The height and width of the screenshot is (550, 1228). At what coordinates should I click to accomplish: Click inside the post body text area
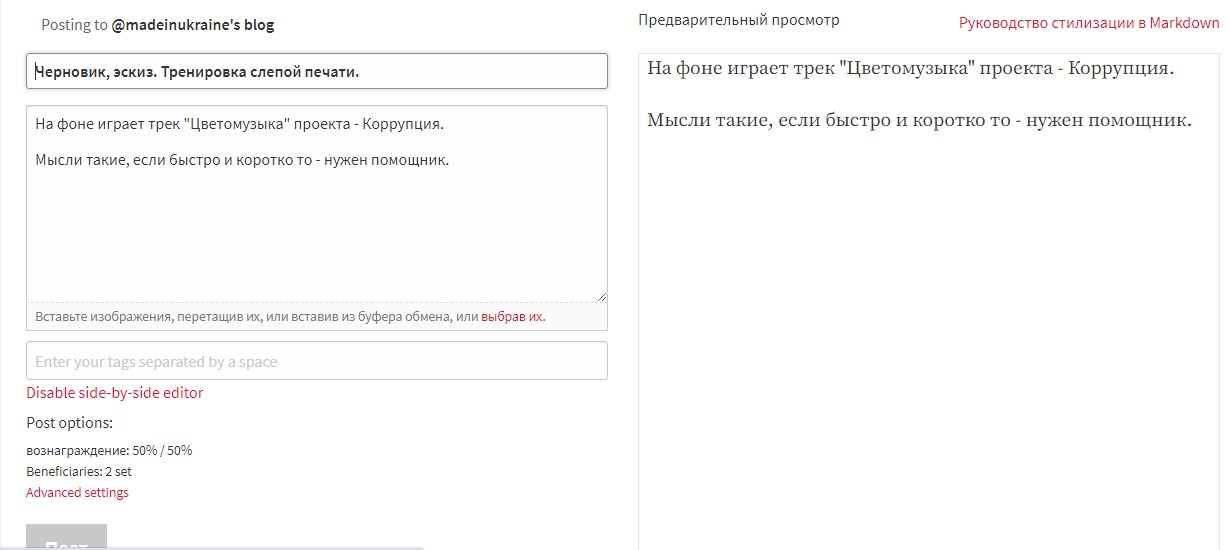point(317,203)
